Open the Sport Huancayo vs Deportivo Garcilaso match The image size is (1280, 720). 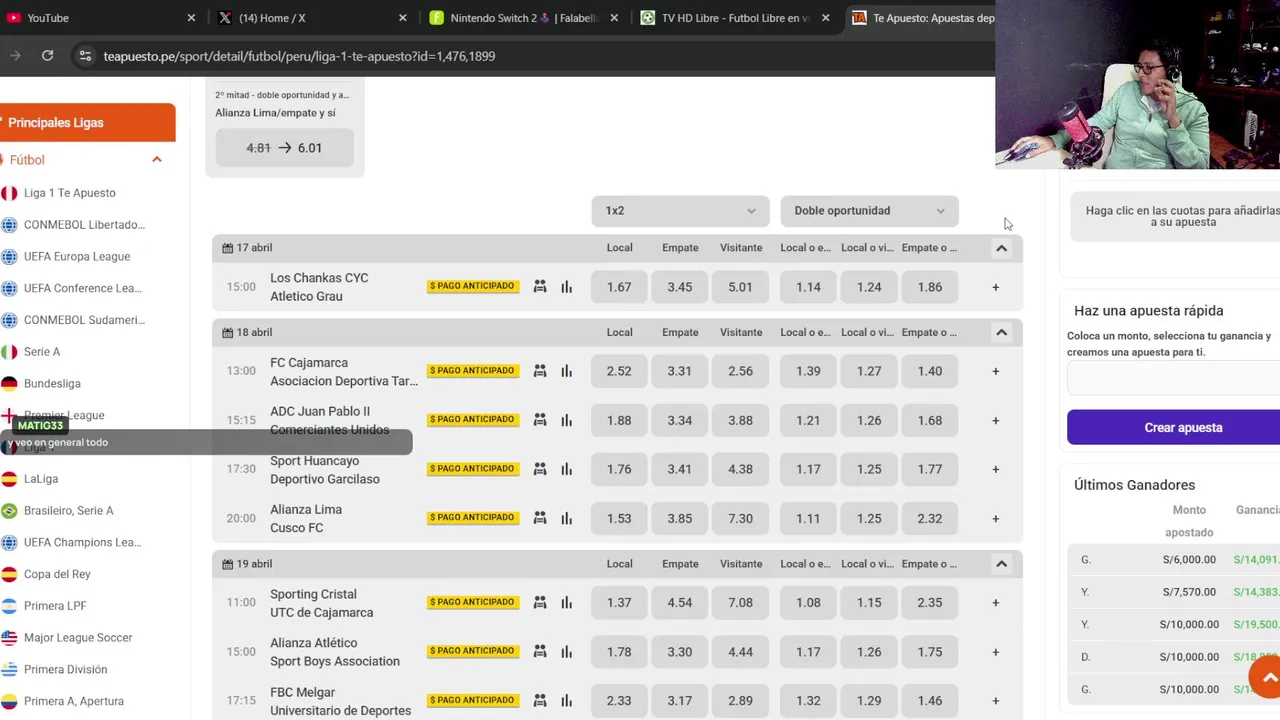click(x=325, y=470)
